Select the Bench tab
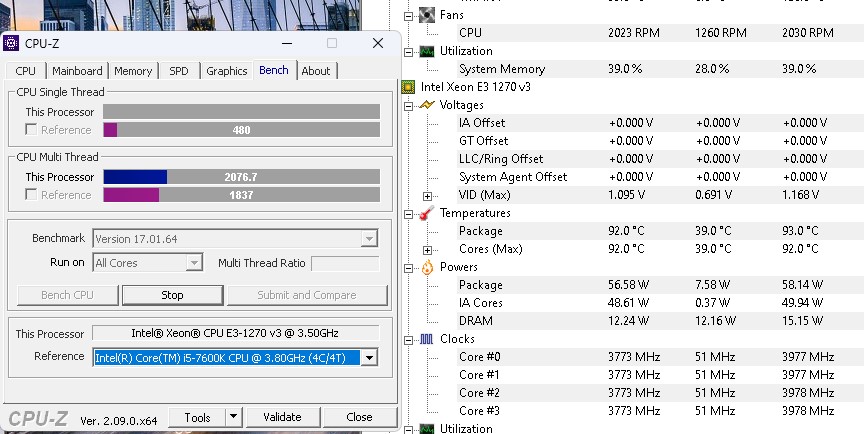 274,70
